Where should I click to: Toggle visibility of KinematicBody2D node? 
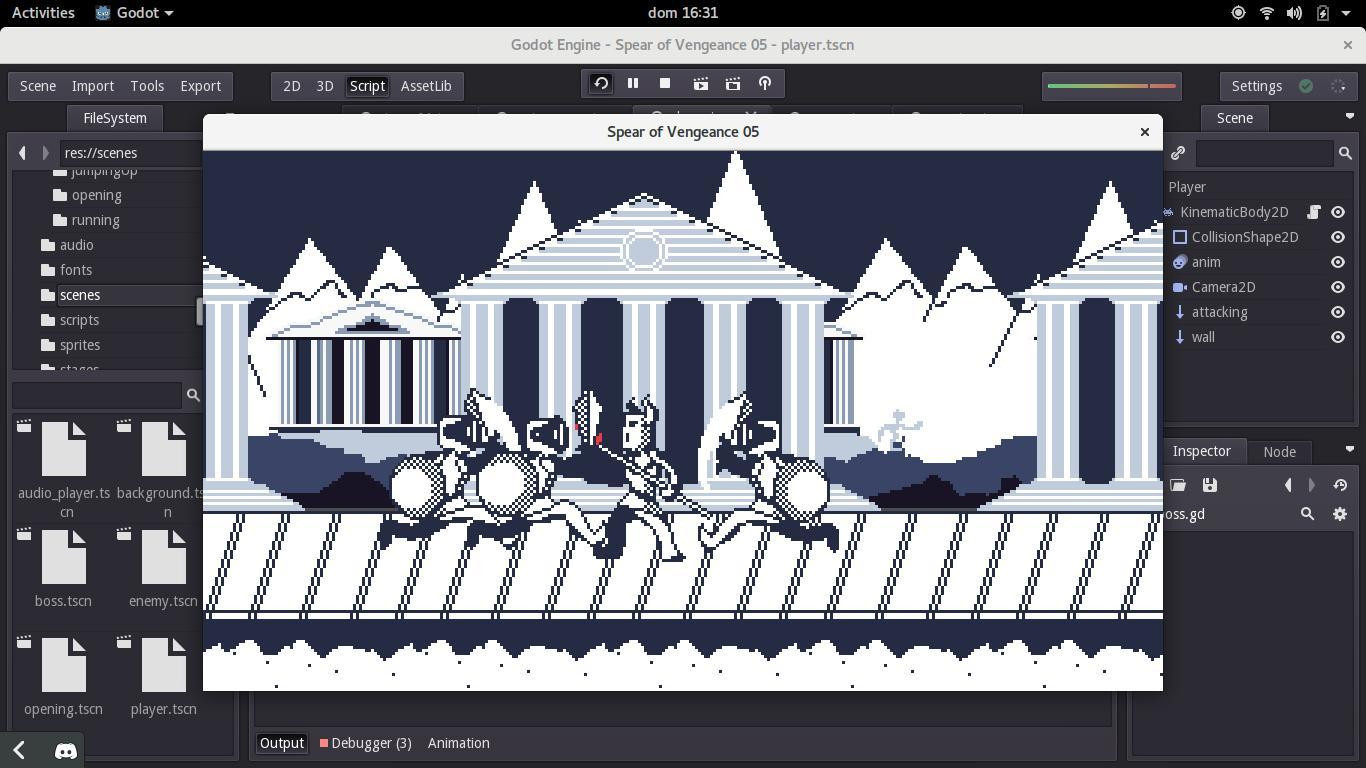coord(1338,212)
